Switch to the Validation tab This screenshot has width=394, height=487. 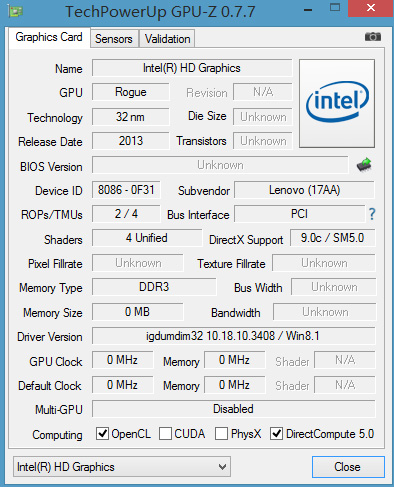(167, 39)
